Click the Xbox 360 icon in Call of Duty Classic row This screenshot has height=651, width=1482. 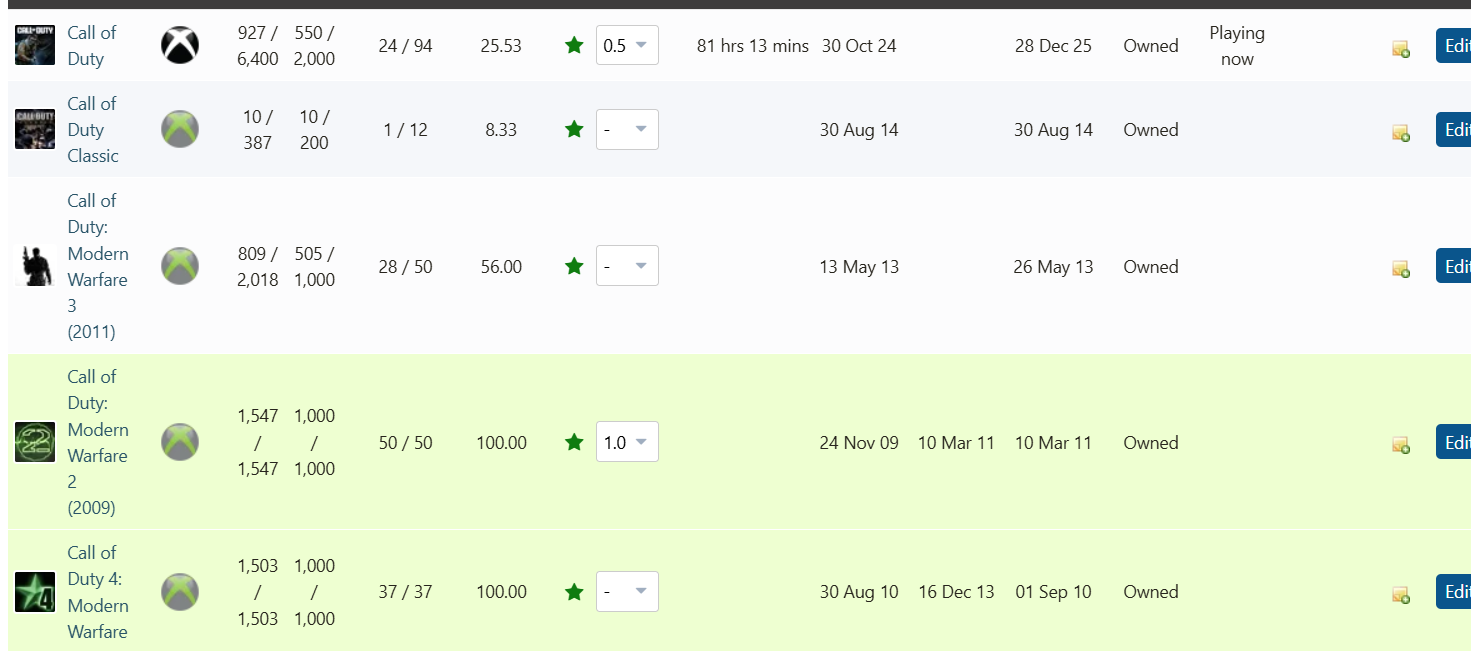tap(180, 129)
